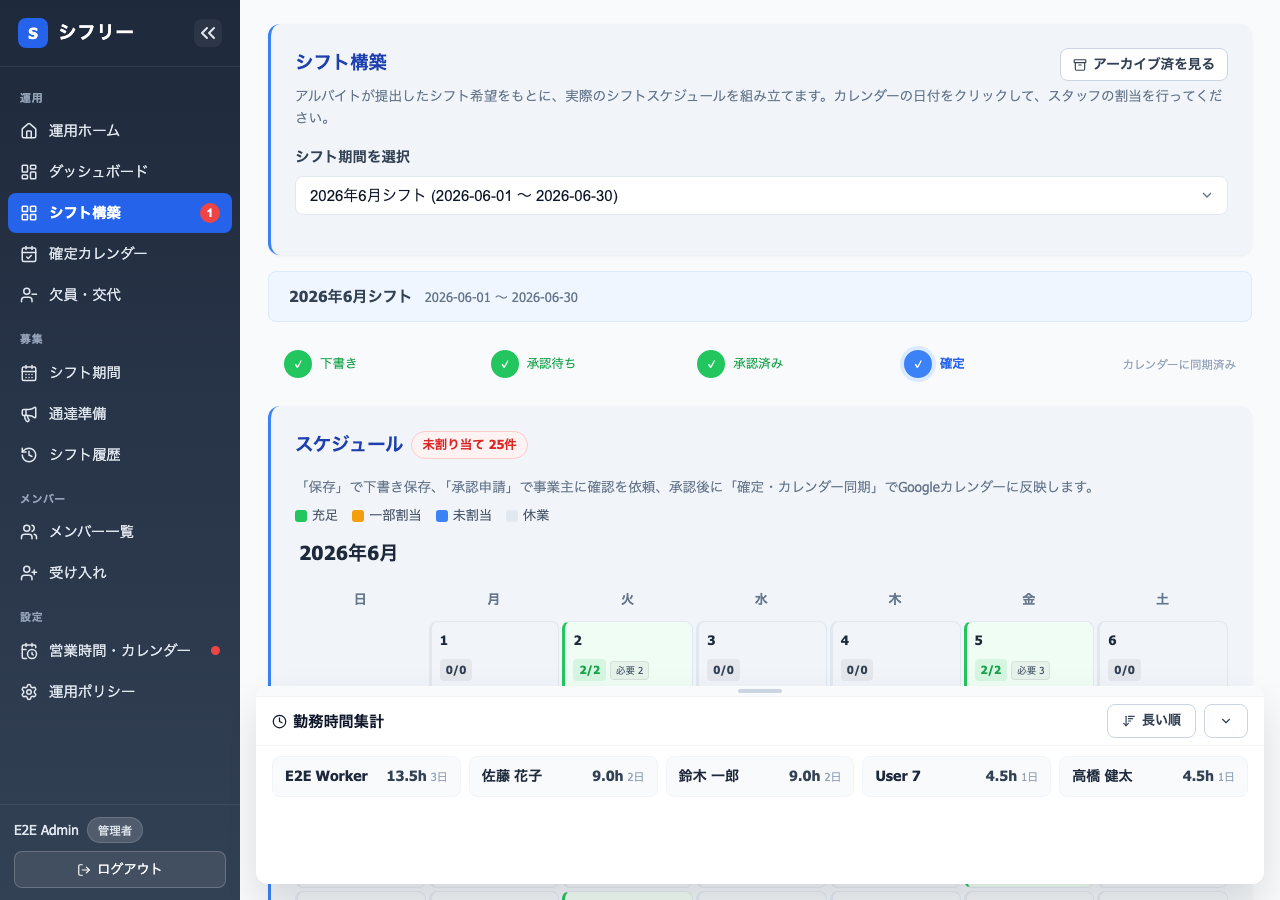Viewport: 1280px width, 900px height.
Task: Click the green 充足 legend swatch
Action: tap(301, 516)
